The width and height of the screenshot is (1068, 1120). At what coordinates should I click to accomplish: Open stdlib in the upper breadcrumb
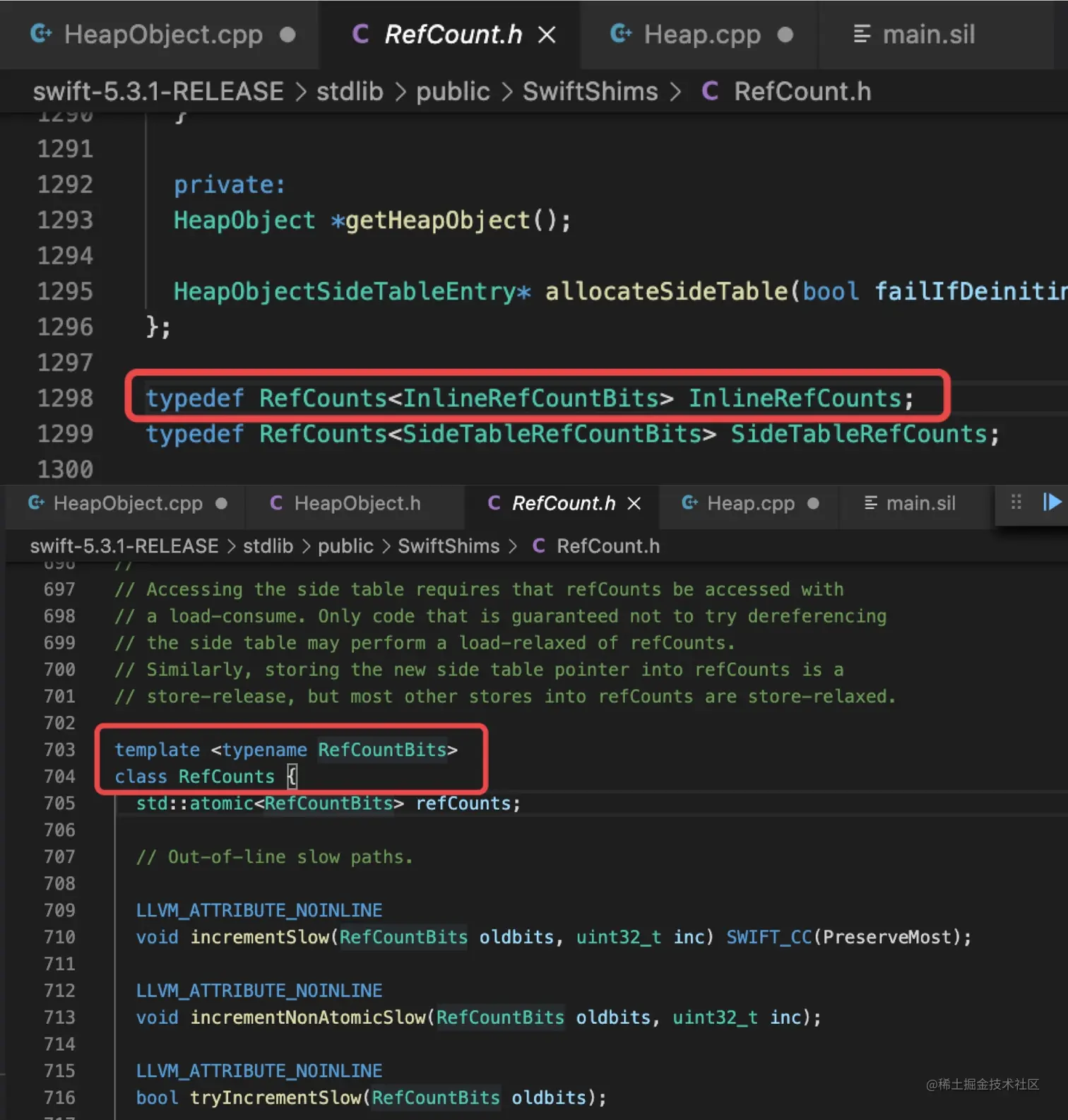tap(350, 91)
